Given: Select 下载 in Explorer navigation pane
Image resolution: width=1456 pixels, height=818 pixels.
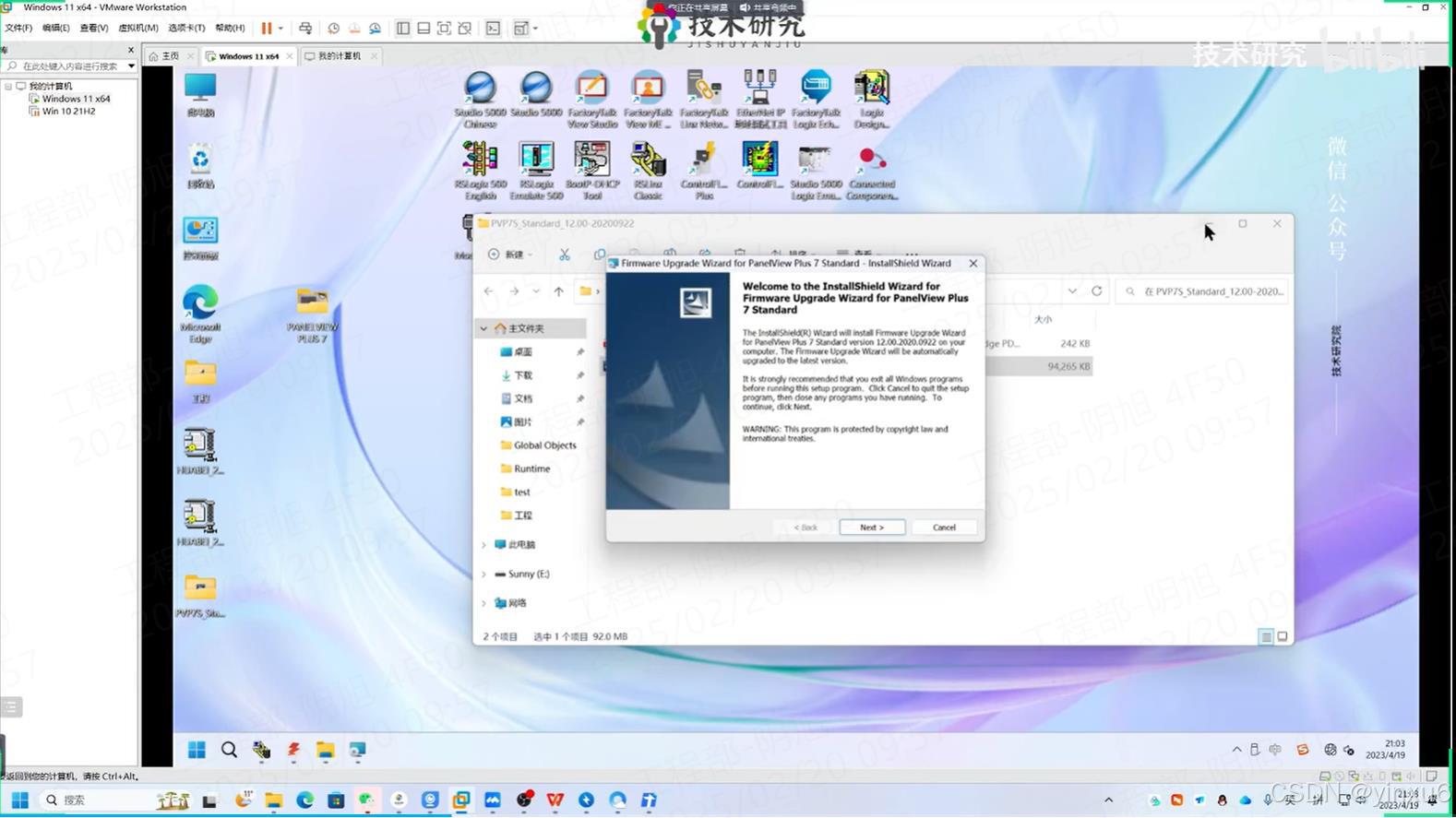Looking at the screenshot, I should point(522,375).
